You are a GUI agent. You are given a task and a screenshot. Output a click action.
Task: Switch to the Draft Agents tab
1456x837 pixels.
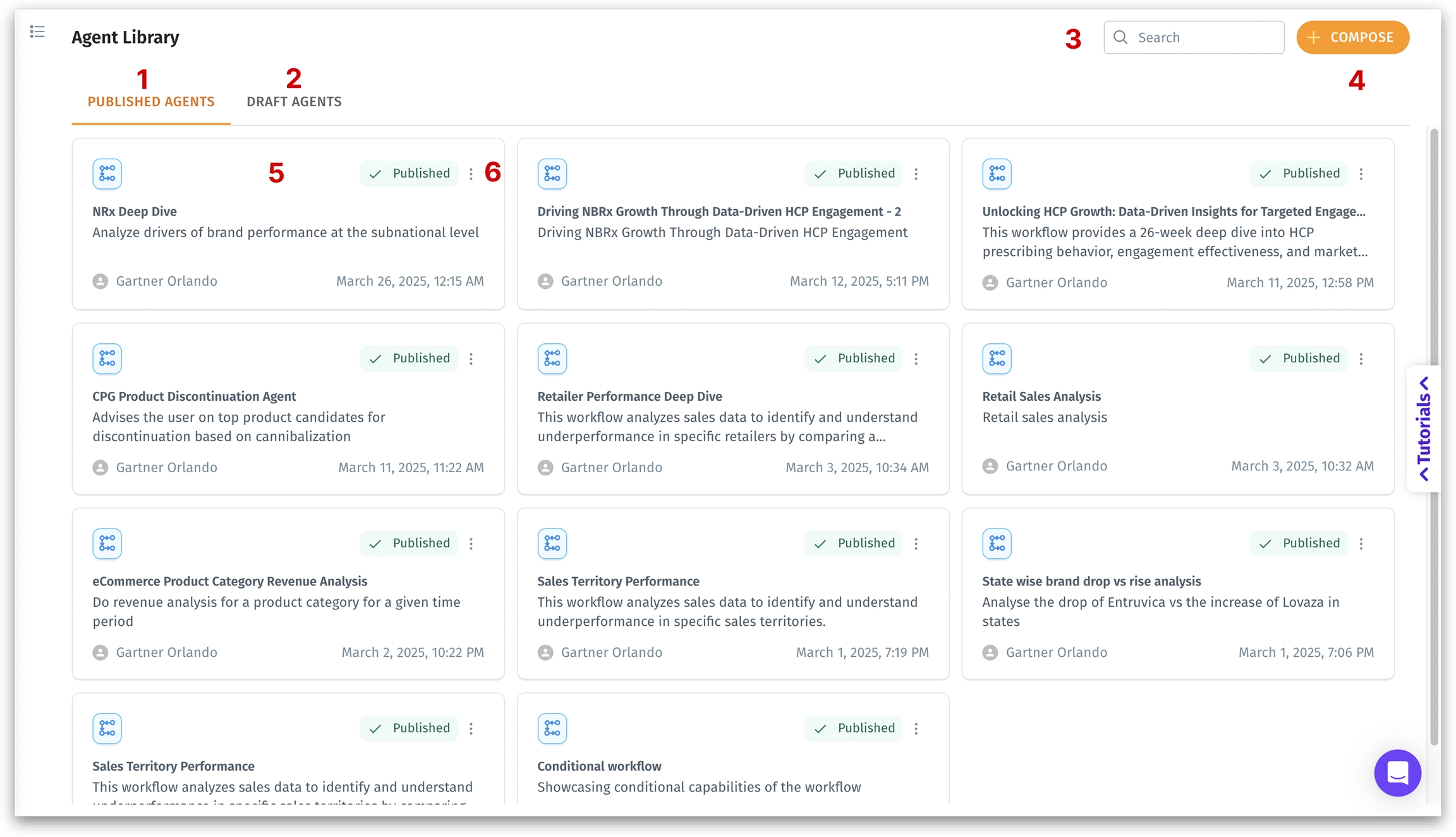[294, 102]
